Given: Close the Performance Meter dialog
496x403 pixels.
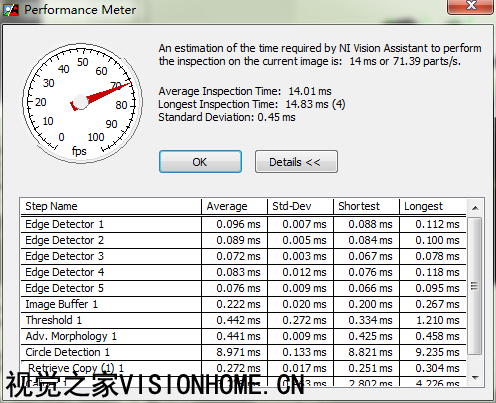Looking at the screenshot, I should click(x=470, y=6).
